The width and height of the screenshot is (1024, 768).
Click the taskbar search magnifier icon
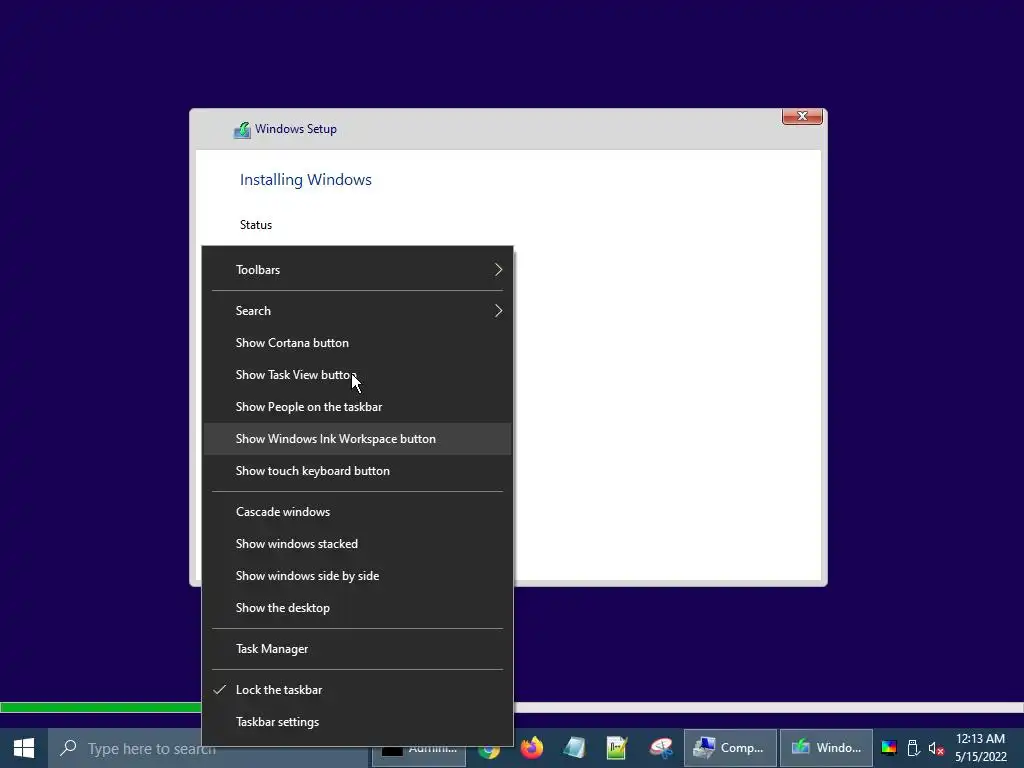tap(68, 748)
